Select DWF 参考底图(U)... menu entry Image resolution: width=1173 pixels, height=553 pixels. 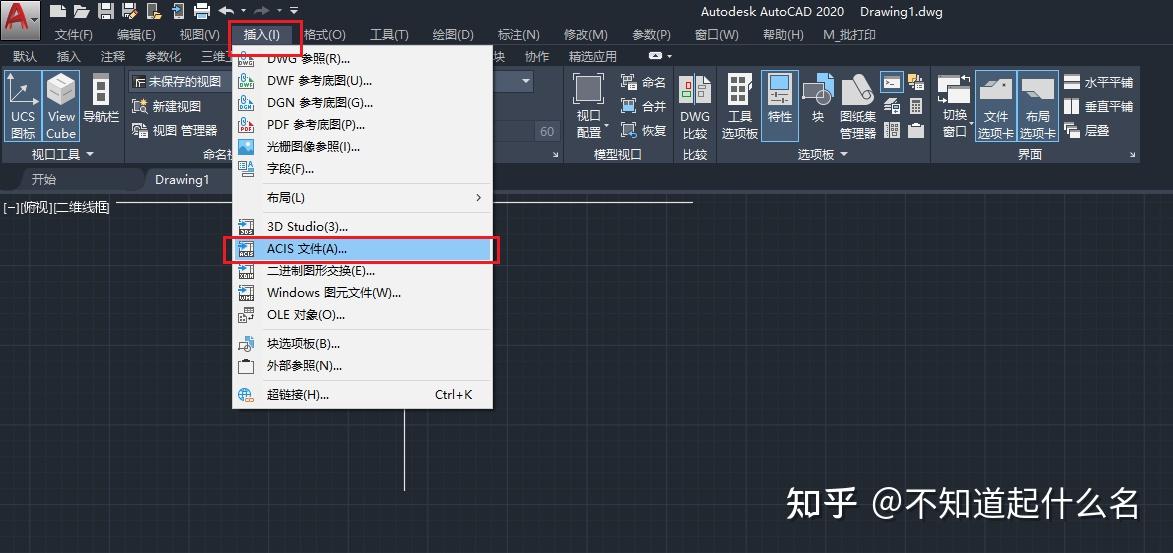click(362, 81)
